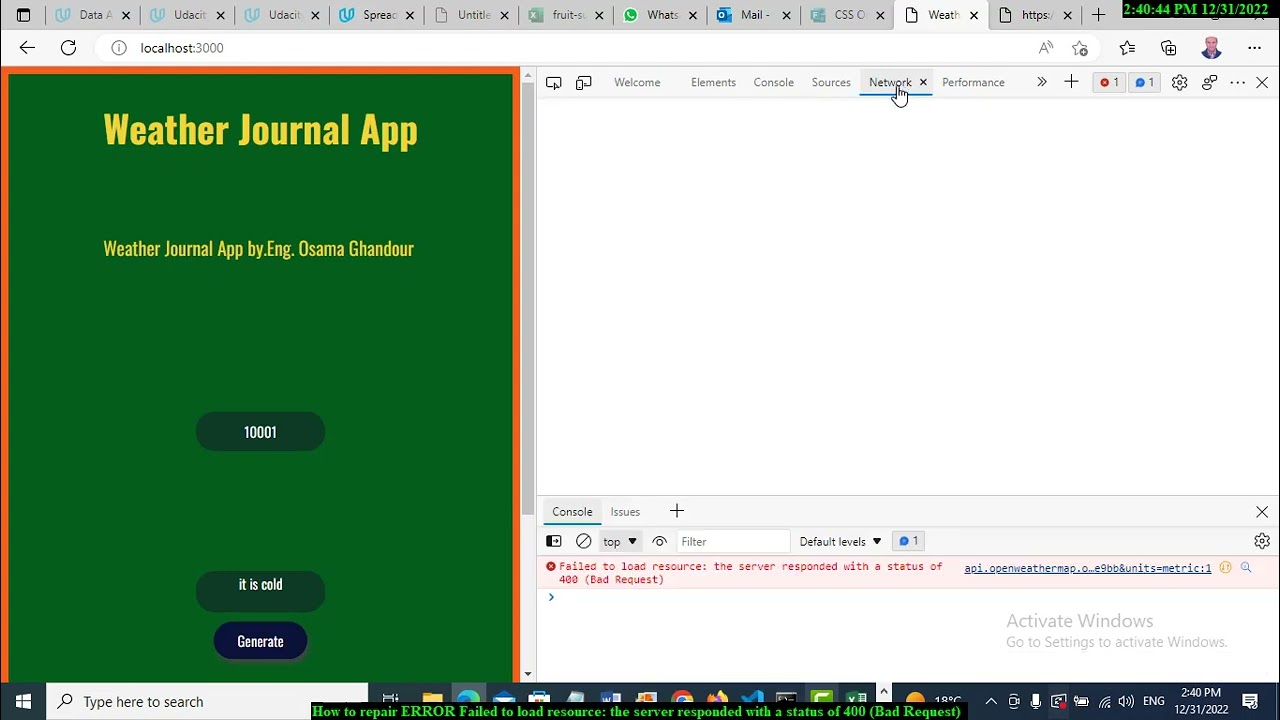Click the Windows taskbar search box

click(208, 702)
